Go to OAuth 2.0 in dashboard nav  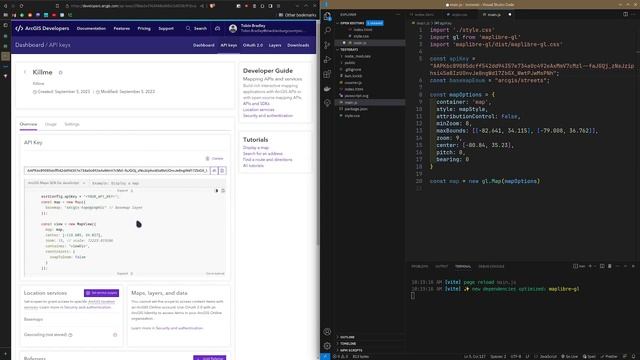pyautogui.click(x=253, y=45)
